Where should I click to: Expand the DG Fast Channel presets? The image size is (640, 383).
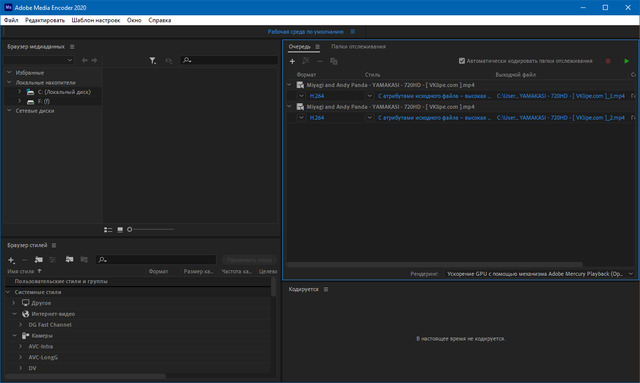click(x=20, y=325)
